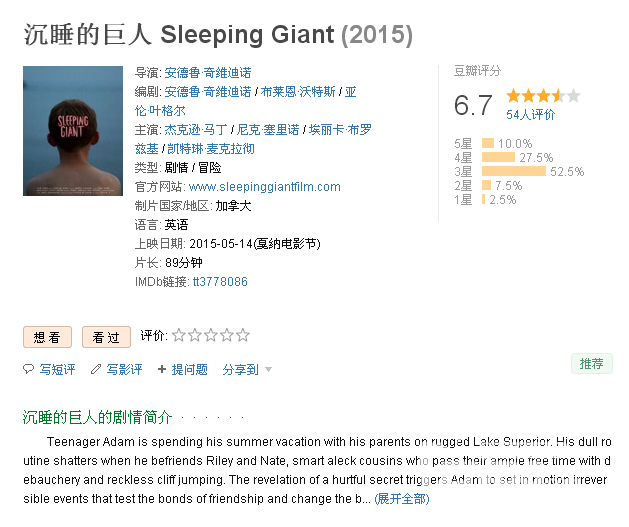This screenshot has height=527, width=629.
Task: Open the www.sleepinggiantfilm.com website link
Action: click(265, 186)
